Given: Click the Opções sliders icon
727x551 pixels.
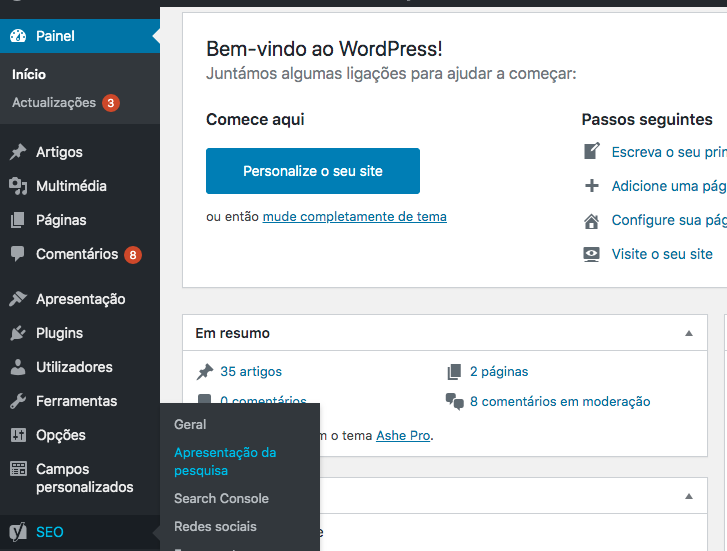Looking at the screenshot, I should (18, 435).
